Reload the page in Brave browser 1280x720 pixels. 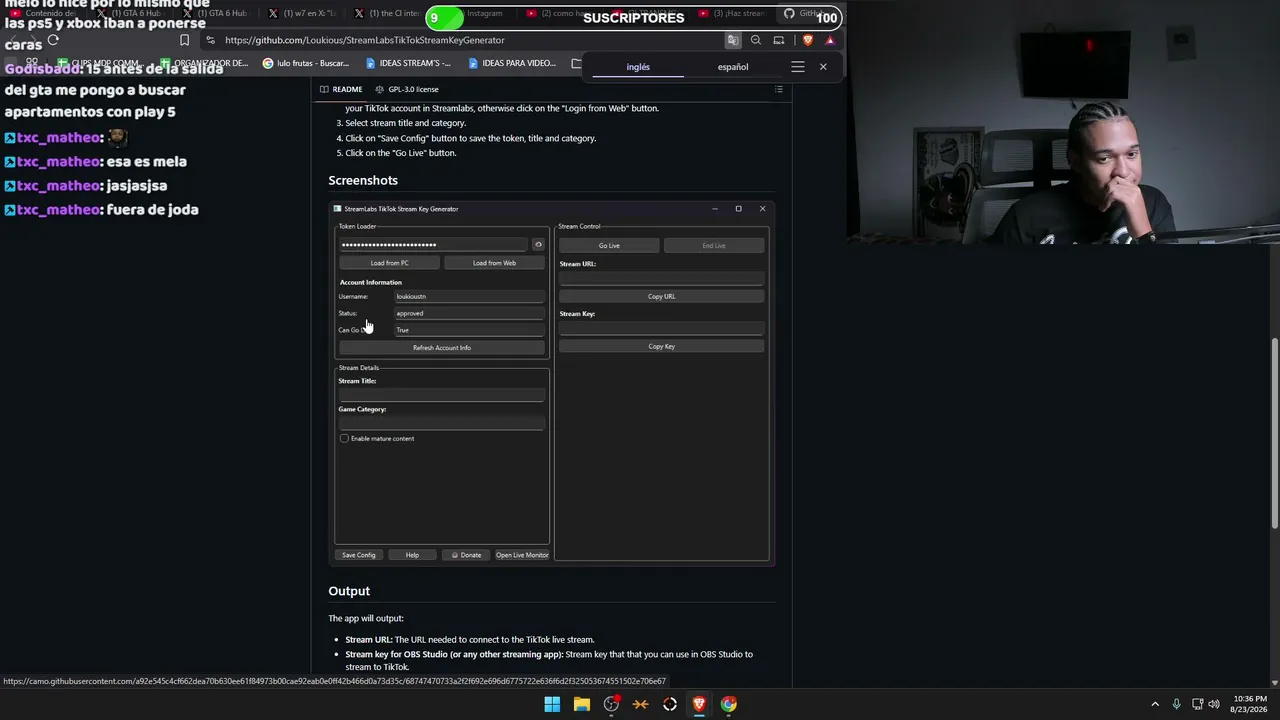(53, 40)
